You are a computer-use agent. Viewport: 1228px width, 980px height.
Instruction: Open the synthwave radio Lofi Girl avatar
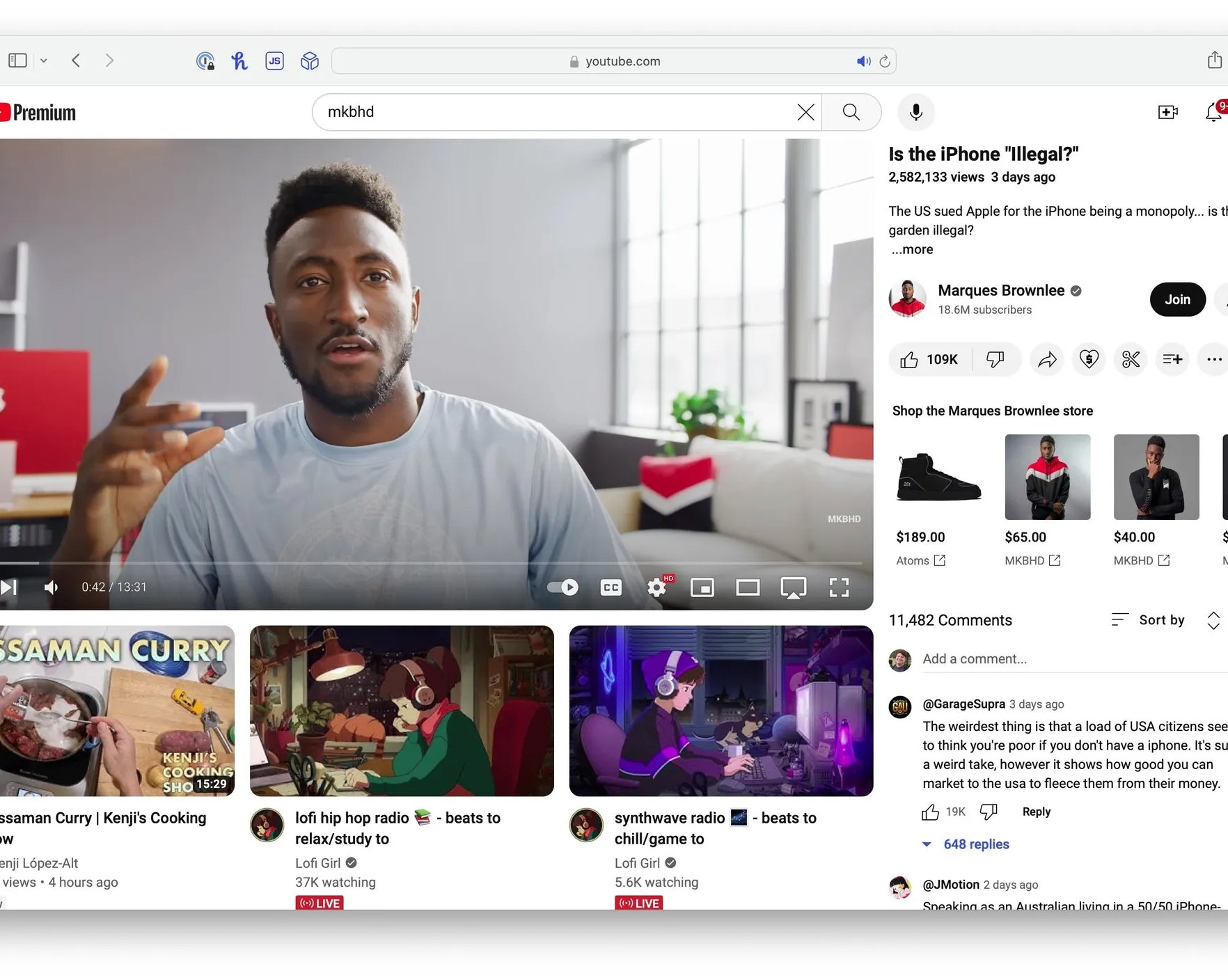click(x=587, y=825)
